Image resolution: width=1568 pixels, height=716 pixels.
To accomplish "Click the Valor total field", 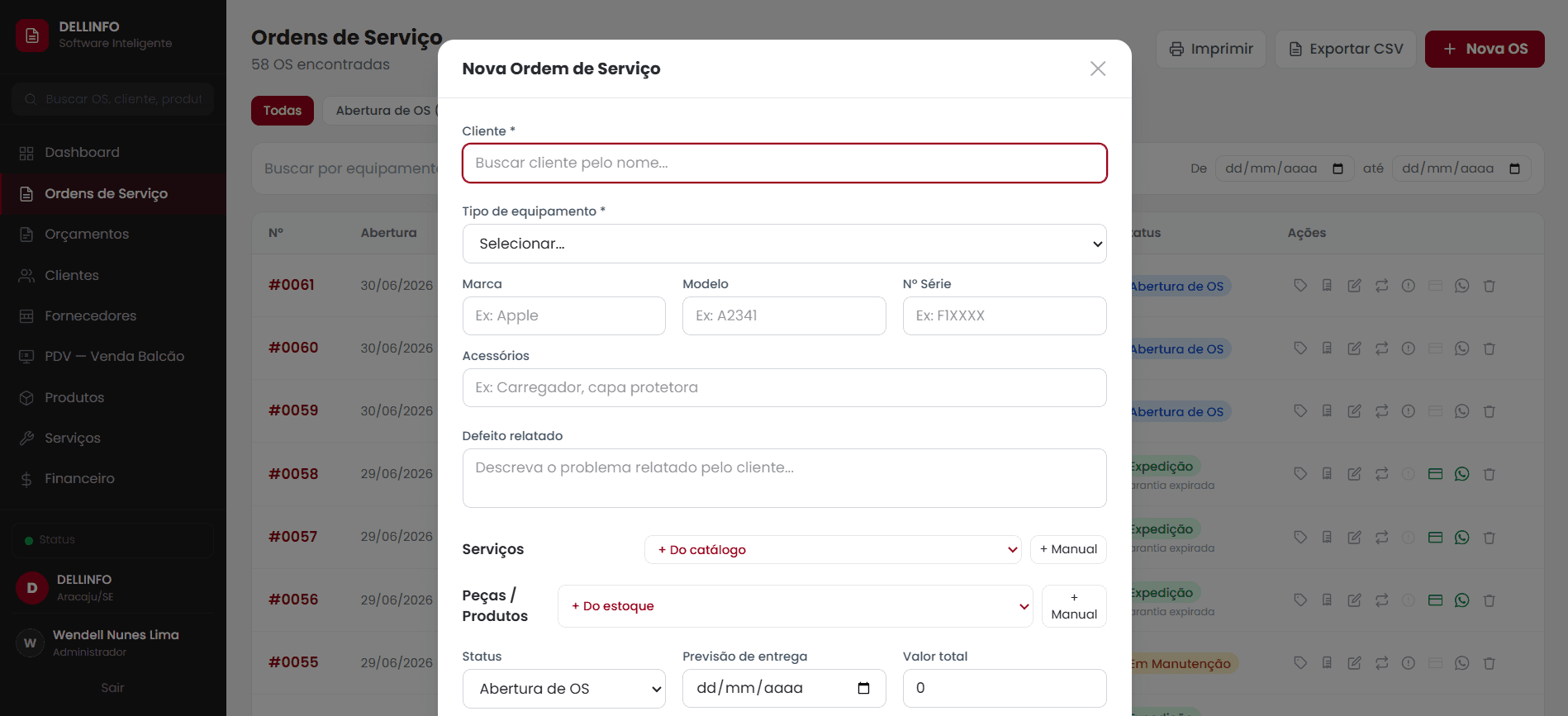I will (x=1005, y=689).
